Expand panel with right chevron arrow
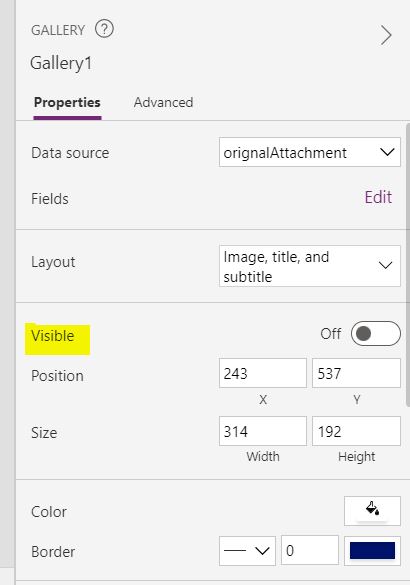The height and width of the screenshot is (585, 410). coord(386,35)
